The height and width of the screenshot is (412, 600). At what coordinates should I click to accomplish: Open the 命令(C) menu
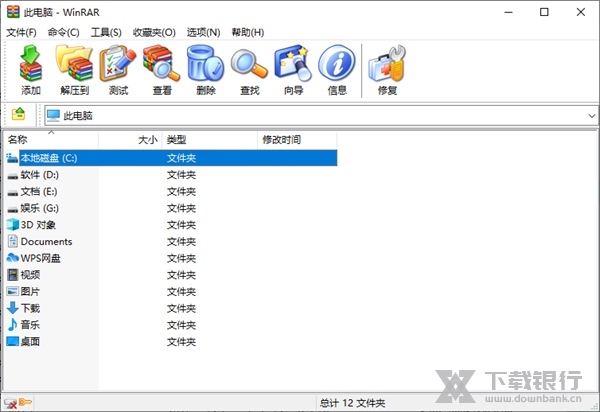(x=64, y=33)
